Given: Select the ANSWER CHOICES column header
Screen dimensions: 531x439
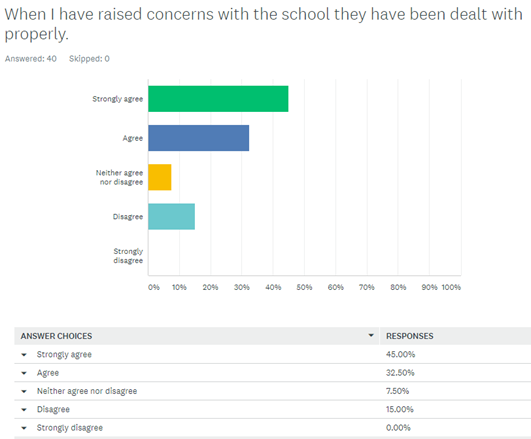Looking at the screenshot, I should 56,336.
